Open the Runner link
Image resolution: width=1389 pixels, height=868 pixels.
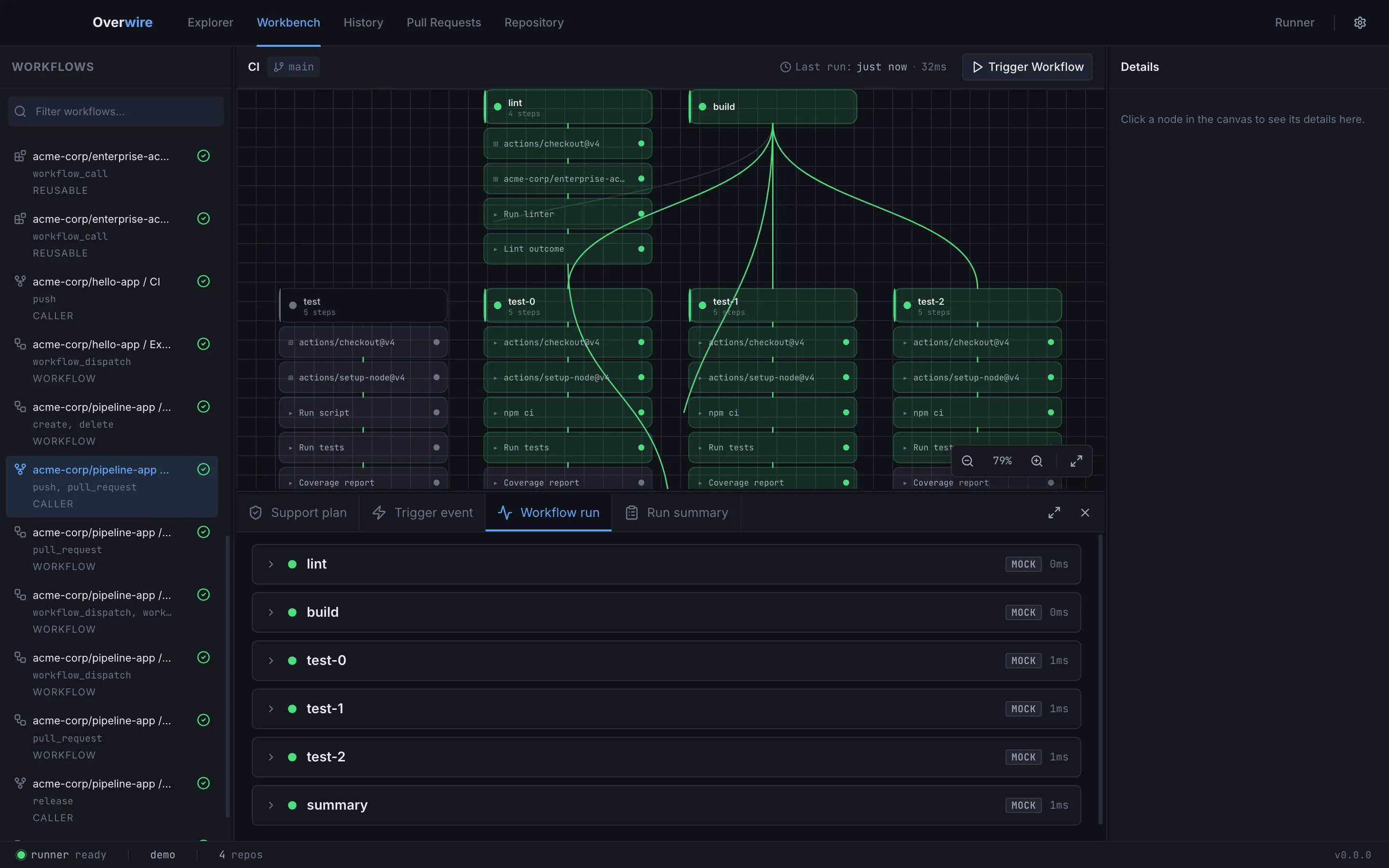[x=1294, y=22]
